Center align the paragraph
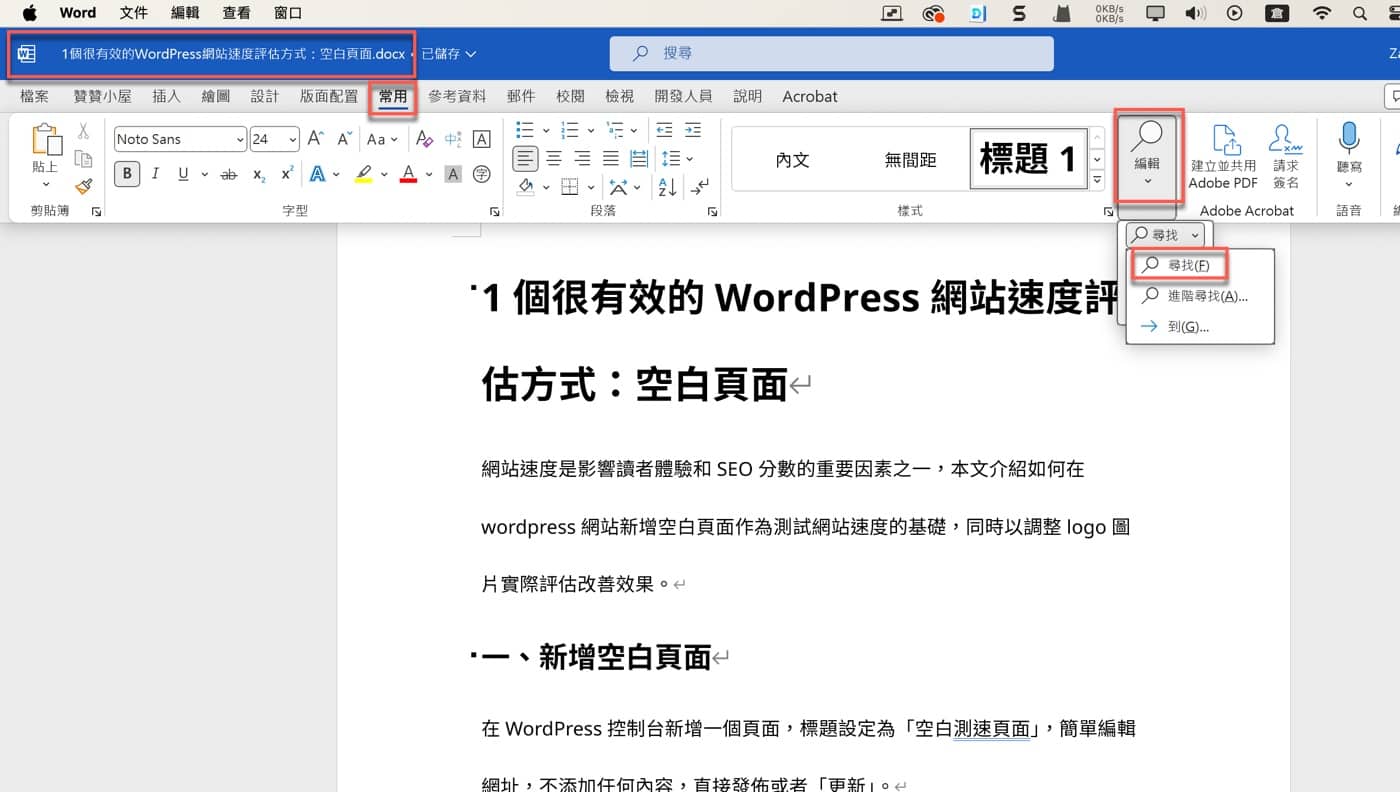Screen dimensions: 1400x792 (554, 158)
